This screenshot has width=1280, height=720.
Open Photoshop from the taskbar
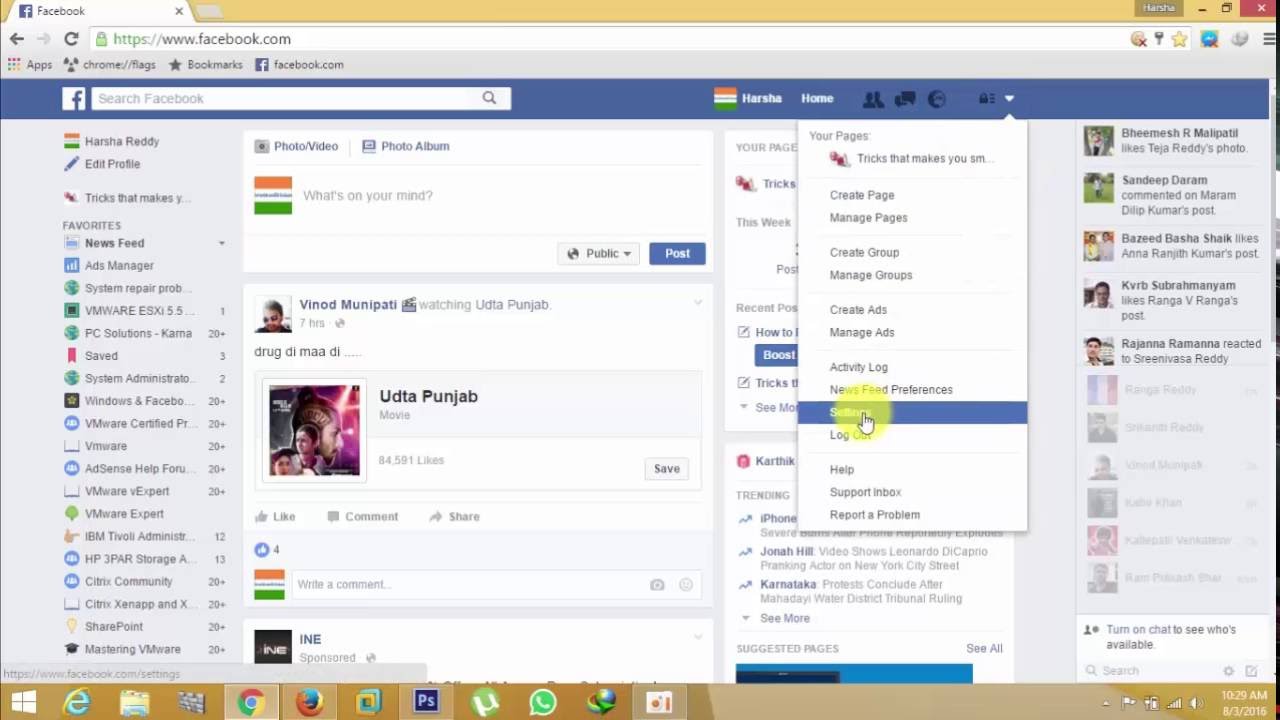(426, 702)
